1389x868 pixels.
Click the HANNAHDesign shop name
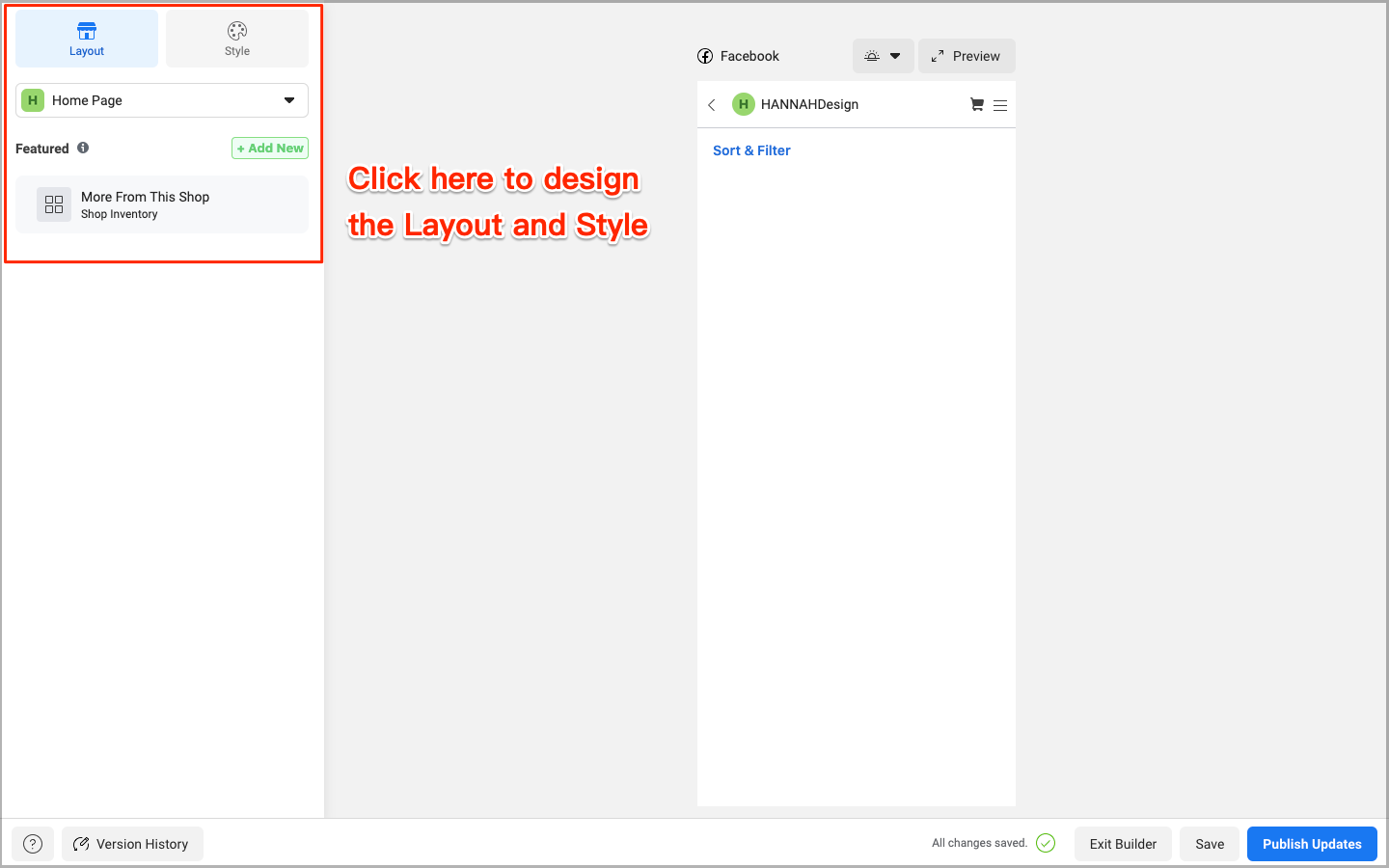pos(809,104)
